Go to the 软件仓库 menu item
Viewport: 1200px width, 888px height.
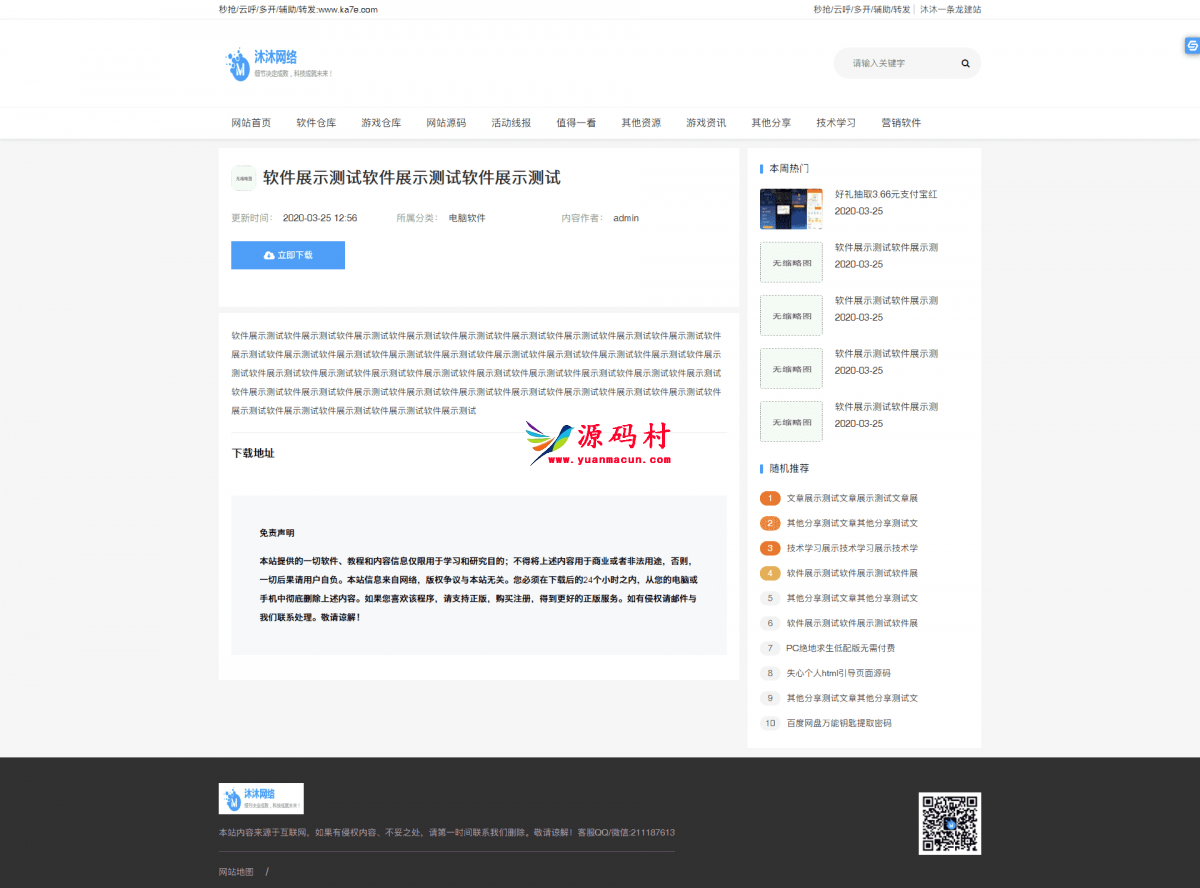pos(316,123)
